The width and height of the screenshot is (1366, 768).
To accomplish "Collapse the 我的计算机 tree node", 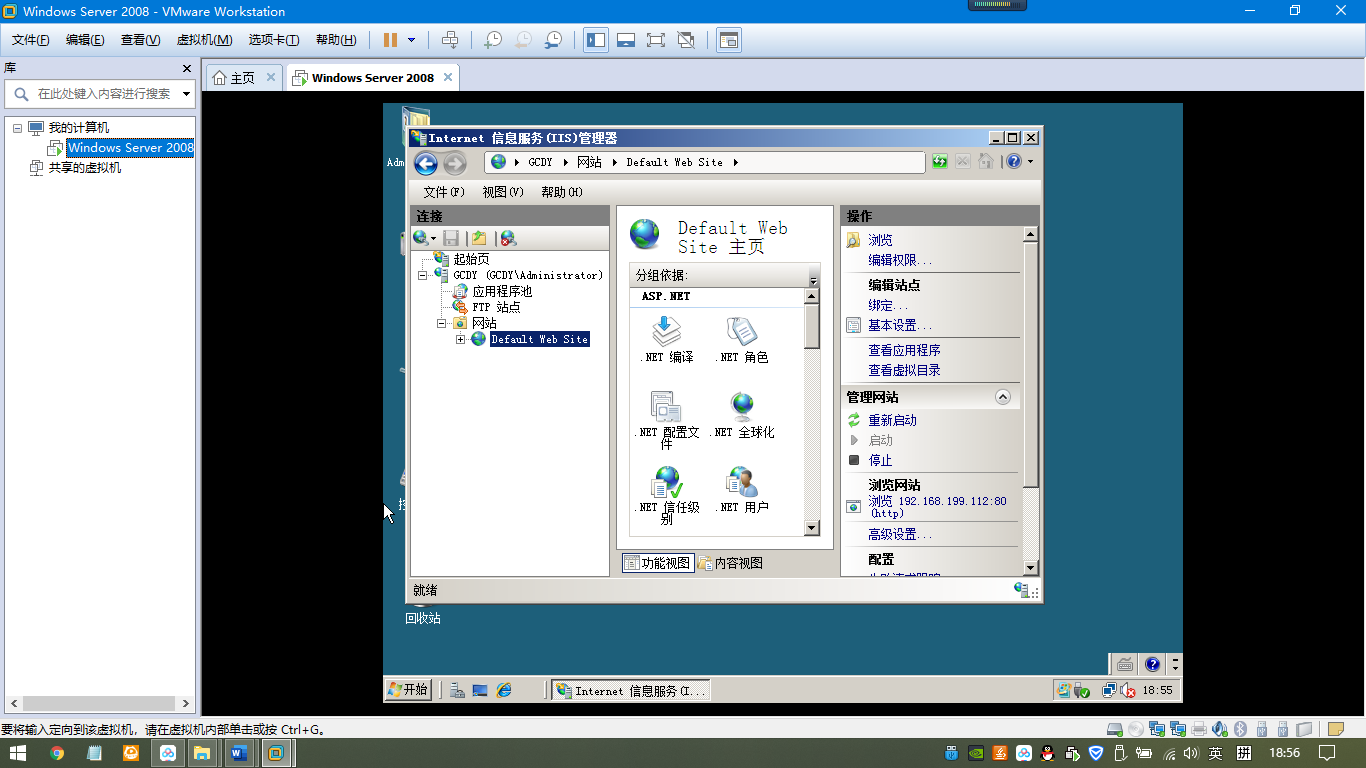I will pyautogui.click(x=17, y=128).
